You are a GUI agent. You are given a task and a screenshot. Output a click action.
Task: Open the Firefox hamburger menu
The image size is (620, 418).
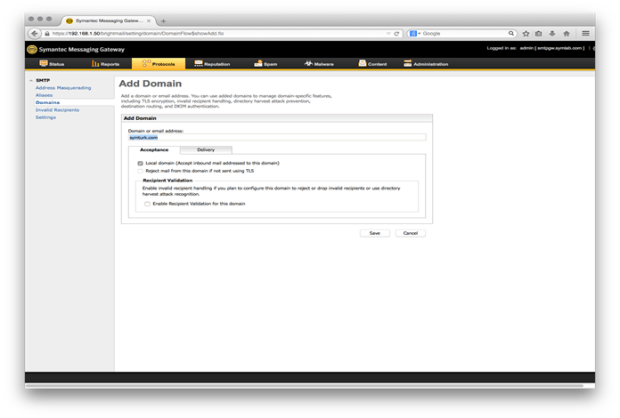coord(586,33)
